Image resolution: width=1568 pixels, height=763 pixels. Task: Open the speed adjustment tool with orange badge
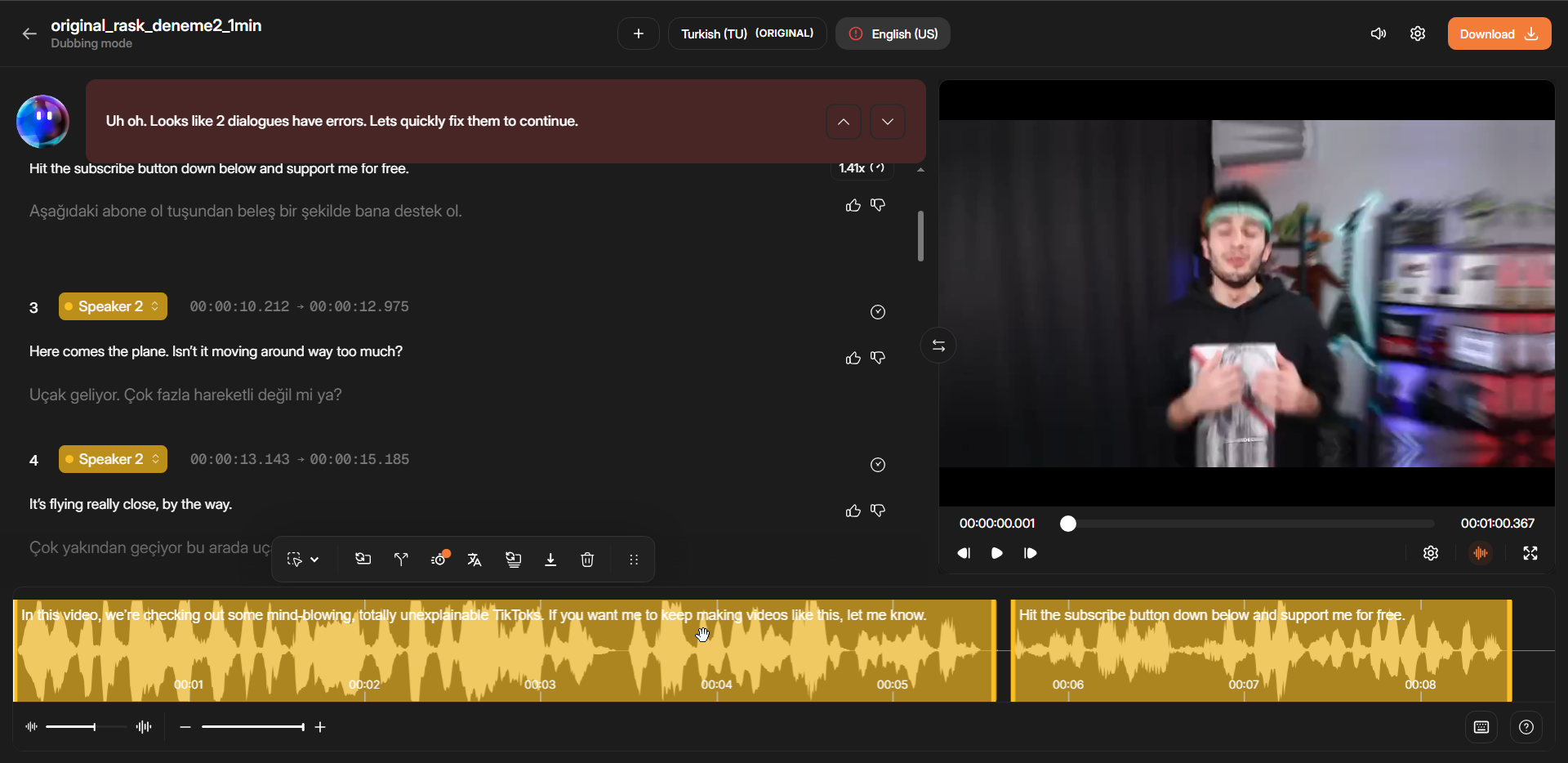point(440,559)
